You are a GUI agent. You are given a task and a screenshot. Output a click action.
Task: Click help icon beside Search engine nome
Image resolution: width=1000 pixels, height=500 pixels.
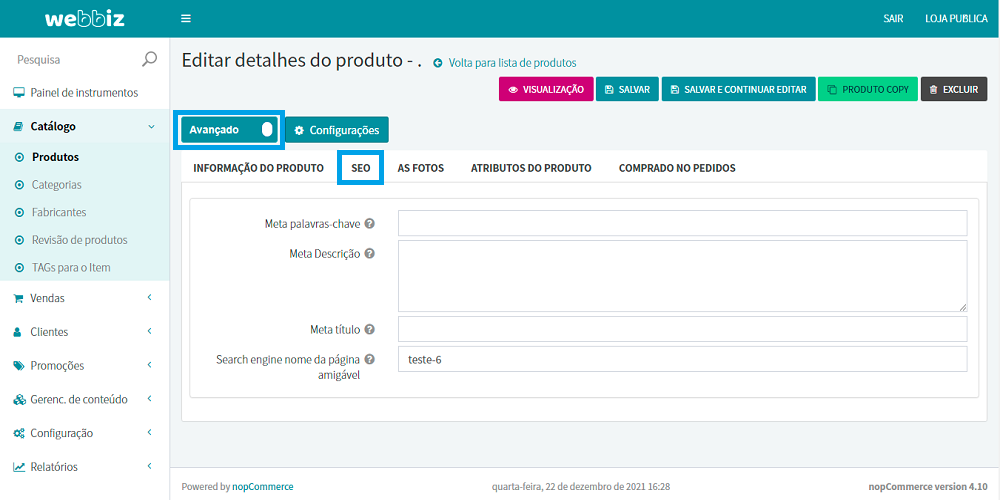tap(370, 359)
